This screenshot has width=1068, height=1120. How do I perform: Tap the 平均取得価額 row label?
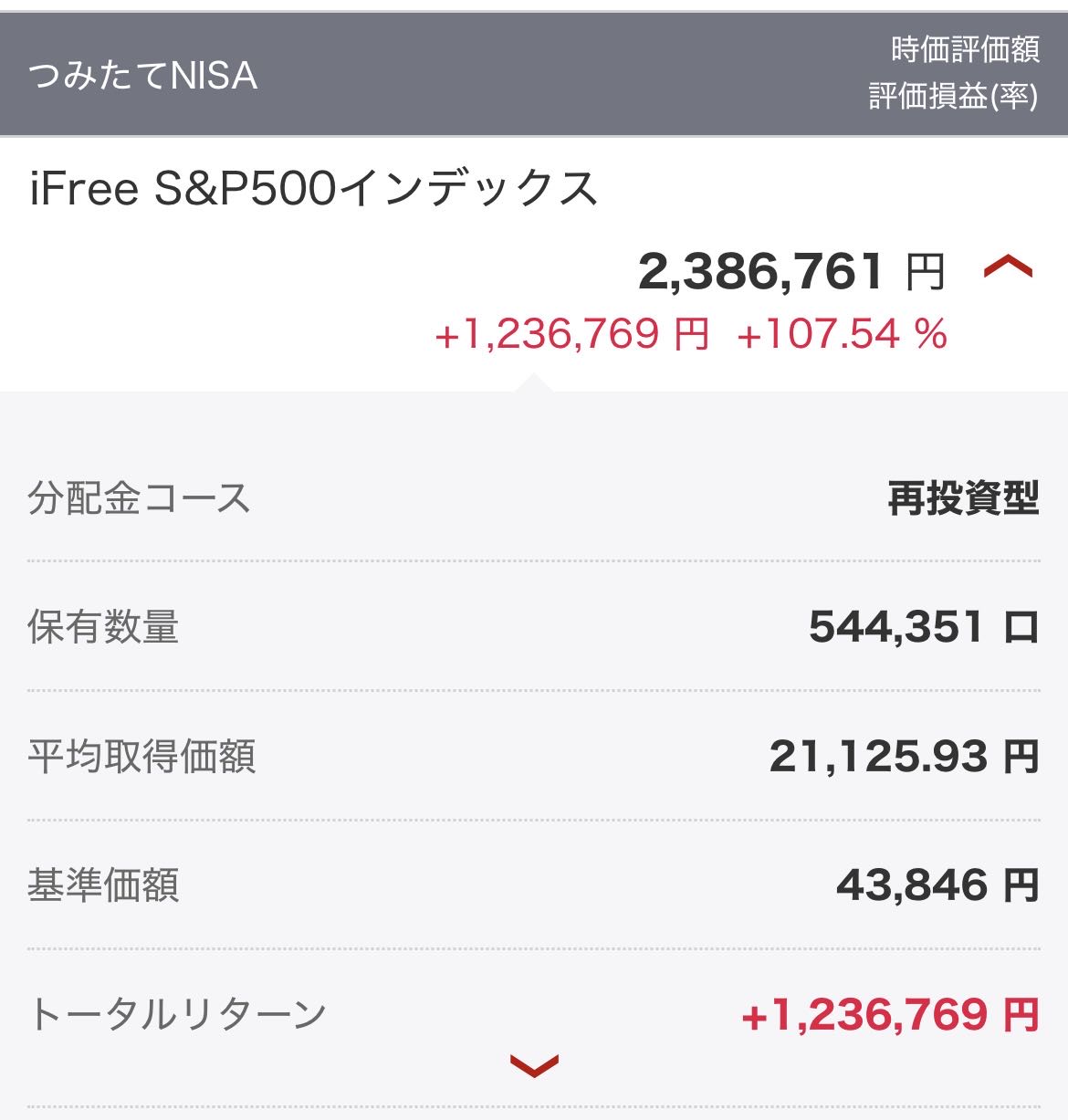click(141, 757)
